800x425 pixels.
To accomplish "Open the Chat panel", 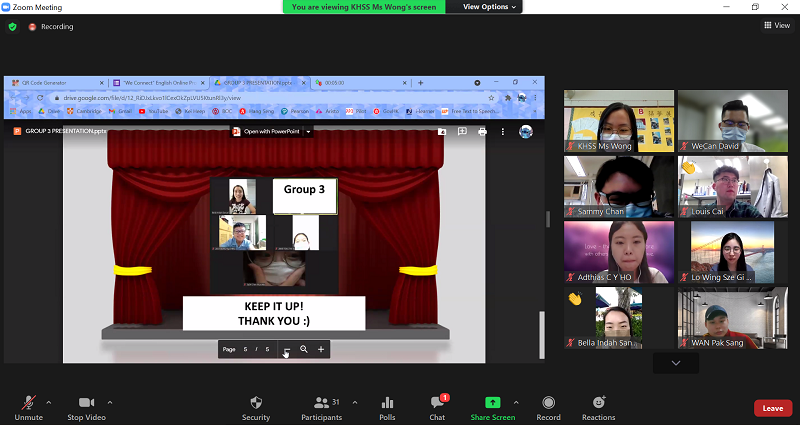I will pos(437,403).
